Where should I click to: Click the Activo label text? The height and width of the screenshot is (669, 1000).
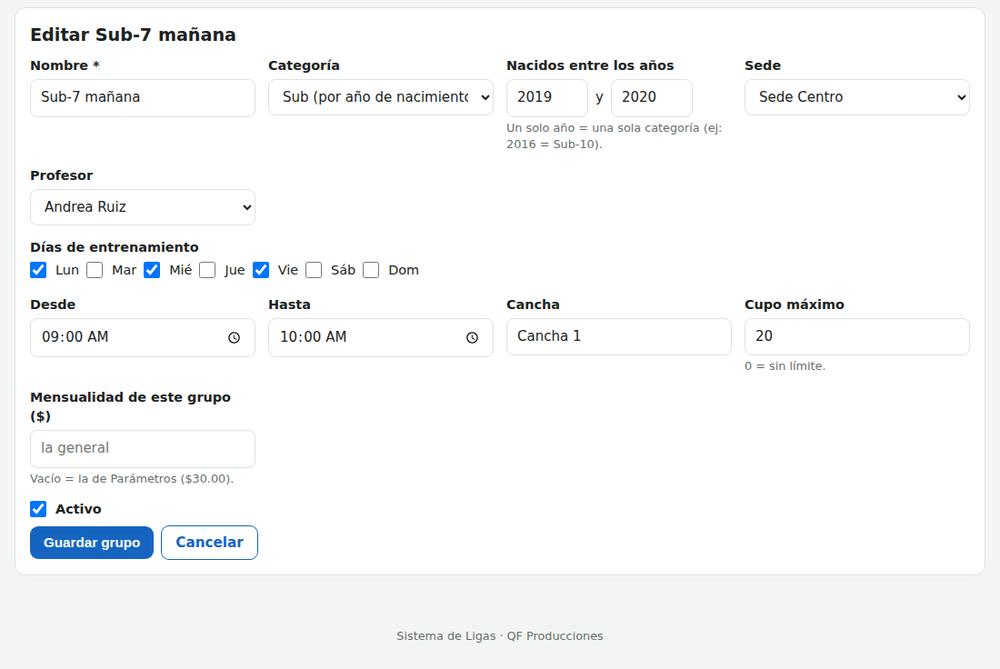pyautogui.click(x=78, y=509)
